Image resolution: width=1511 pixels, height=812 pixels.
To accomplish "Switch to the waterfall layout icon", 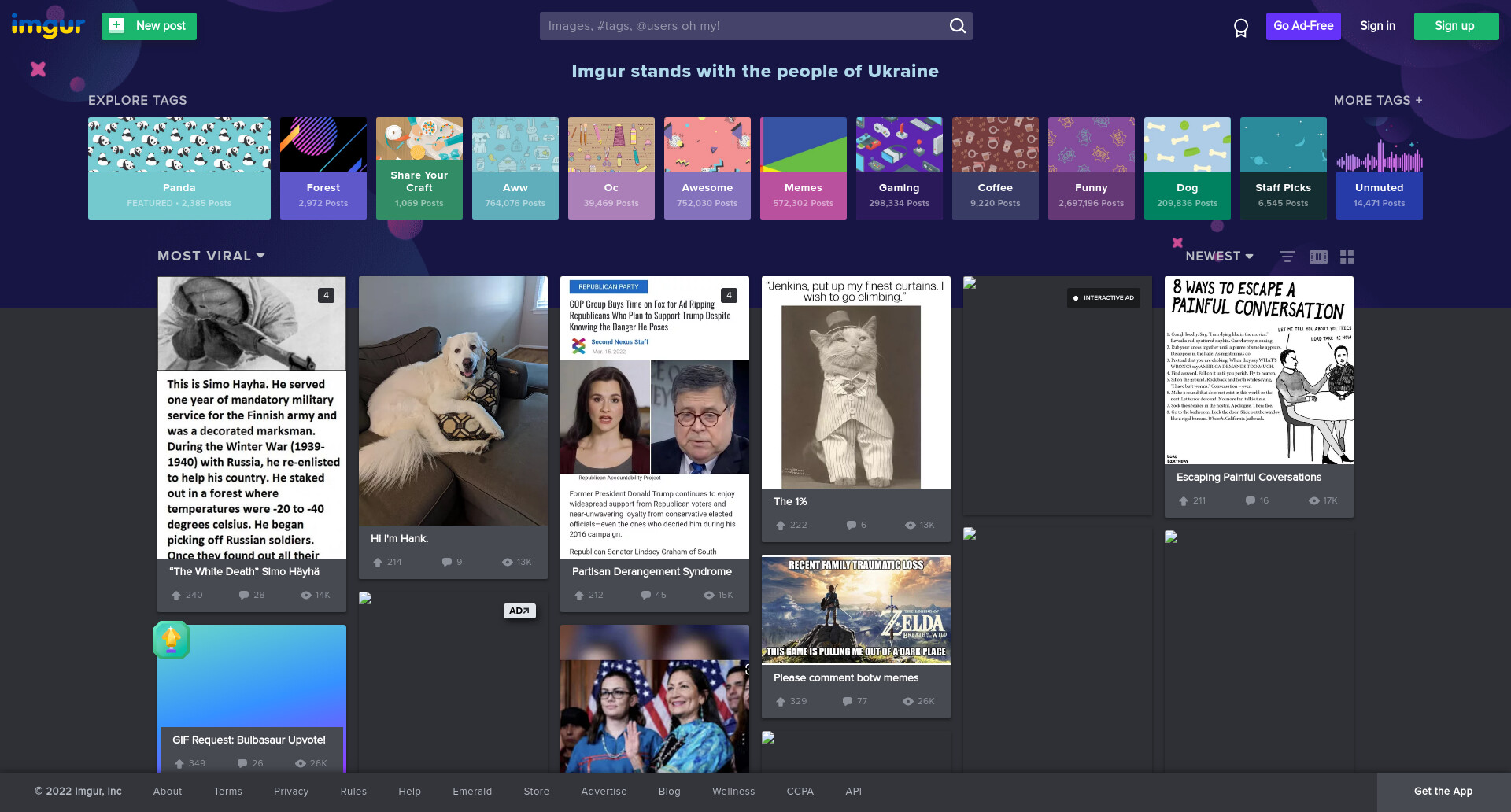I will pyautogui.click(x=1318, y=257).
